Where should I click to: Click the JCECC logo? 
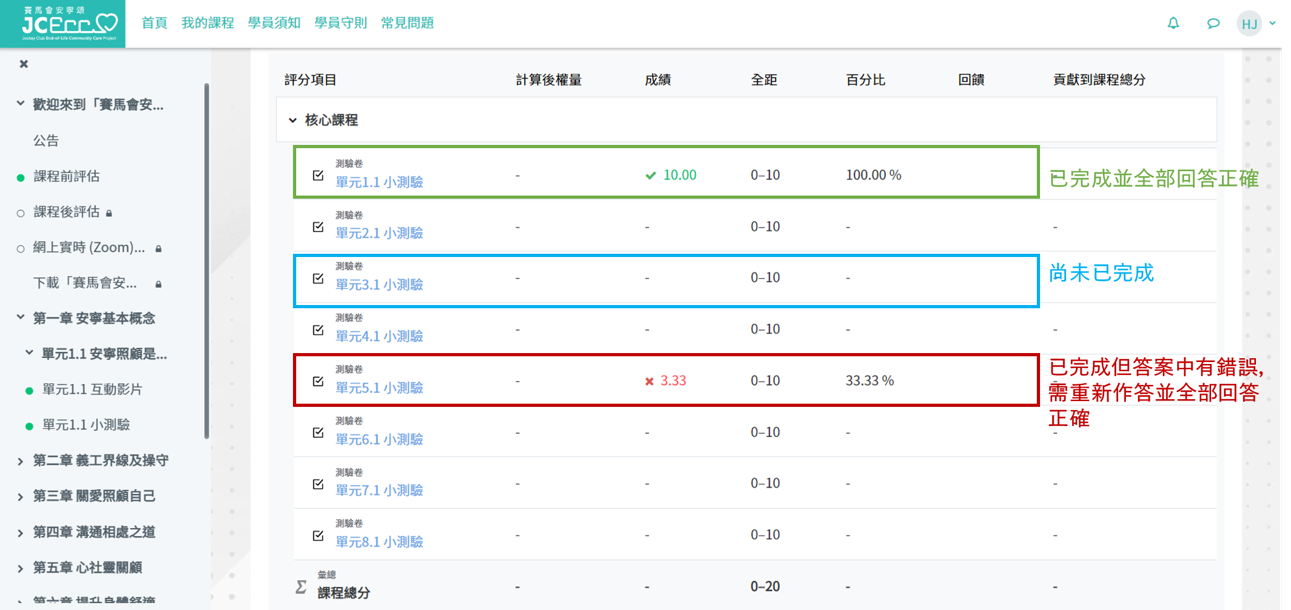pyautogui.click(x=69, y=23)
